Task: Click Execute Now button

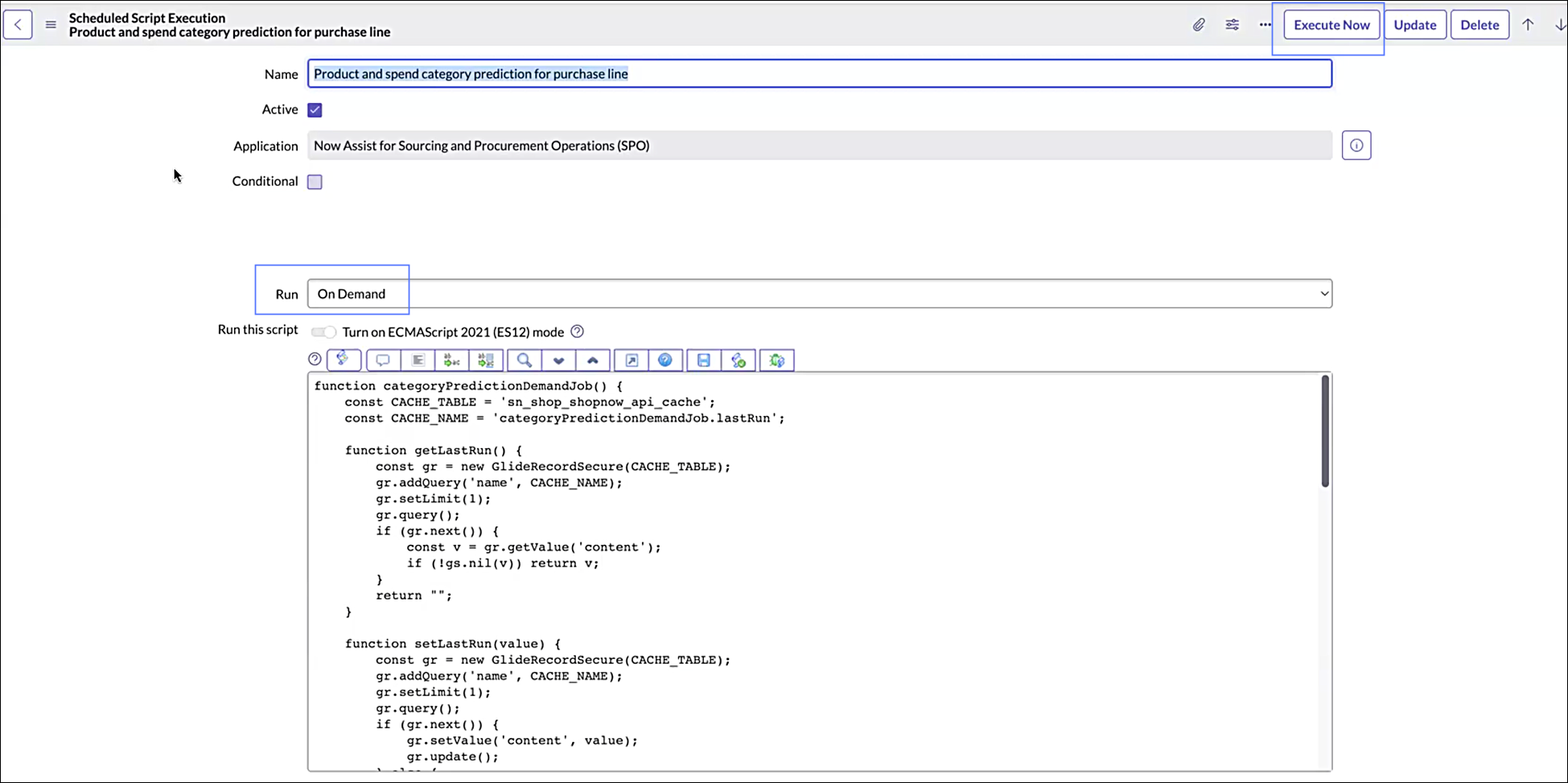Action: (x=1331, y=25)
